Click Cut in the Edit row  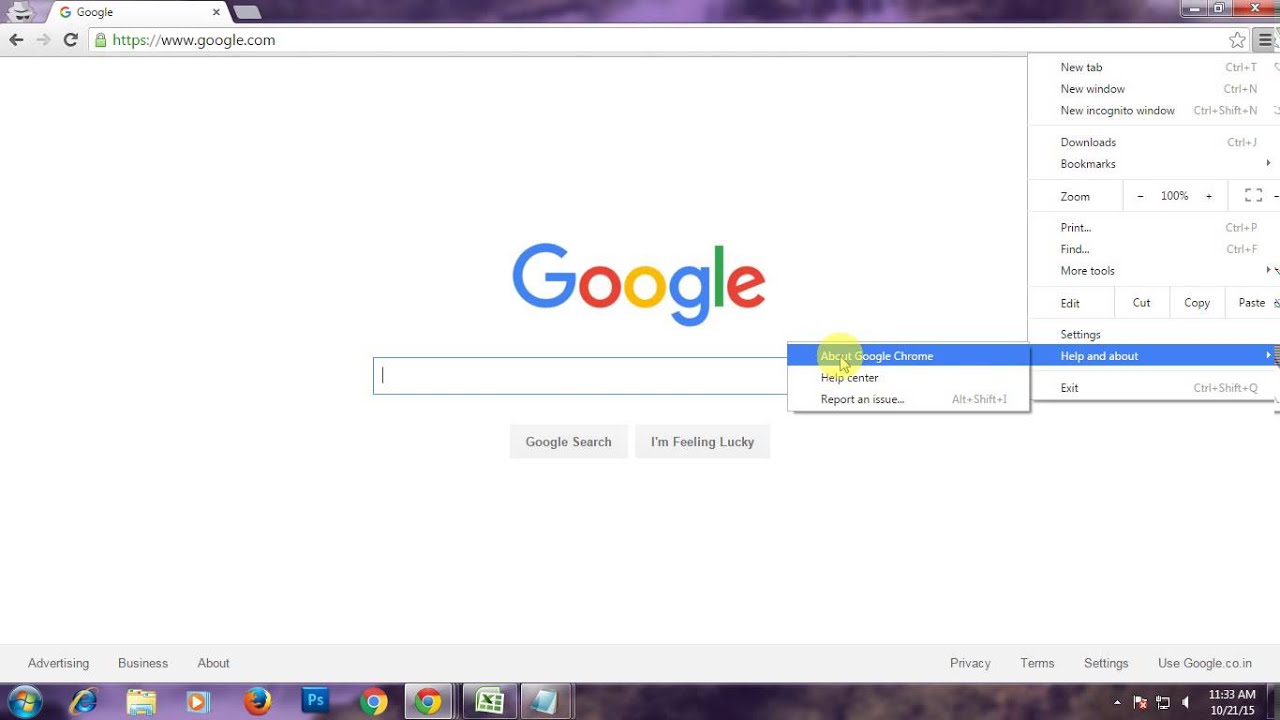tap(1141, 303)
